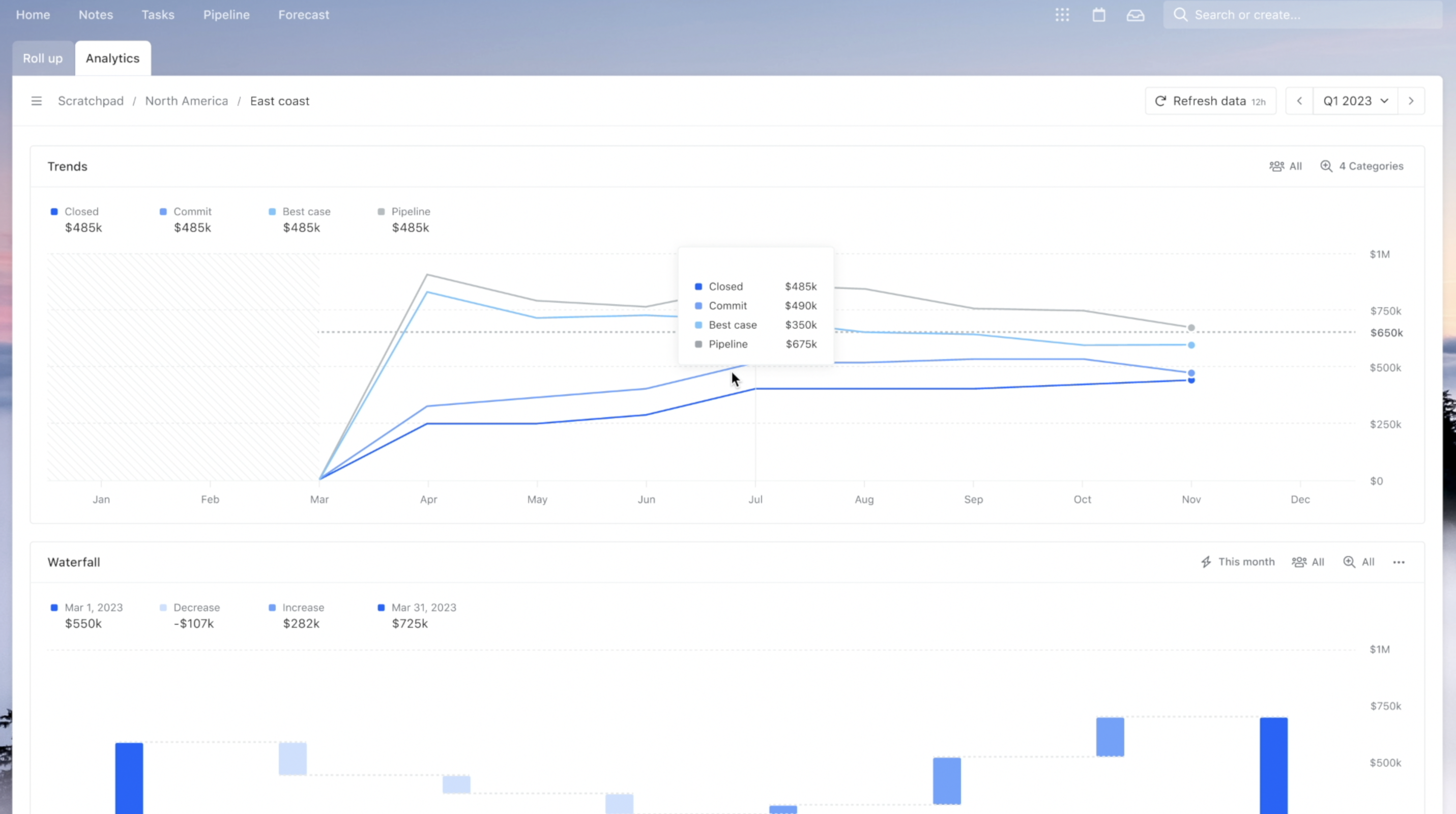1456x814 pixels.
Task: Go to the previous quarter with the left chevron
Action: (1299, 101)
